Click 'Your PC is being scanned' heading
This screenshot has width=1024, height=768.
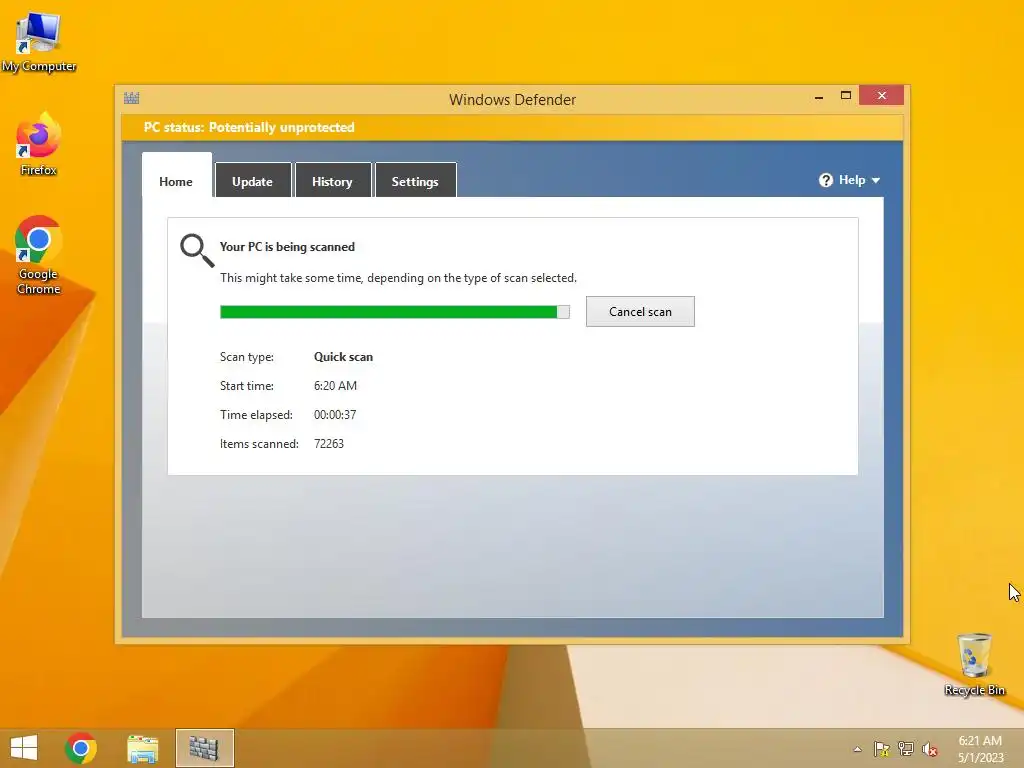[x=287, y=247]
